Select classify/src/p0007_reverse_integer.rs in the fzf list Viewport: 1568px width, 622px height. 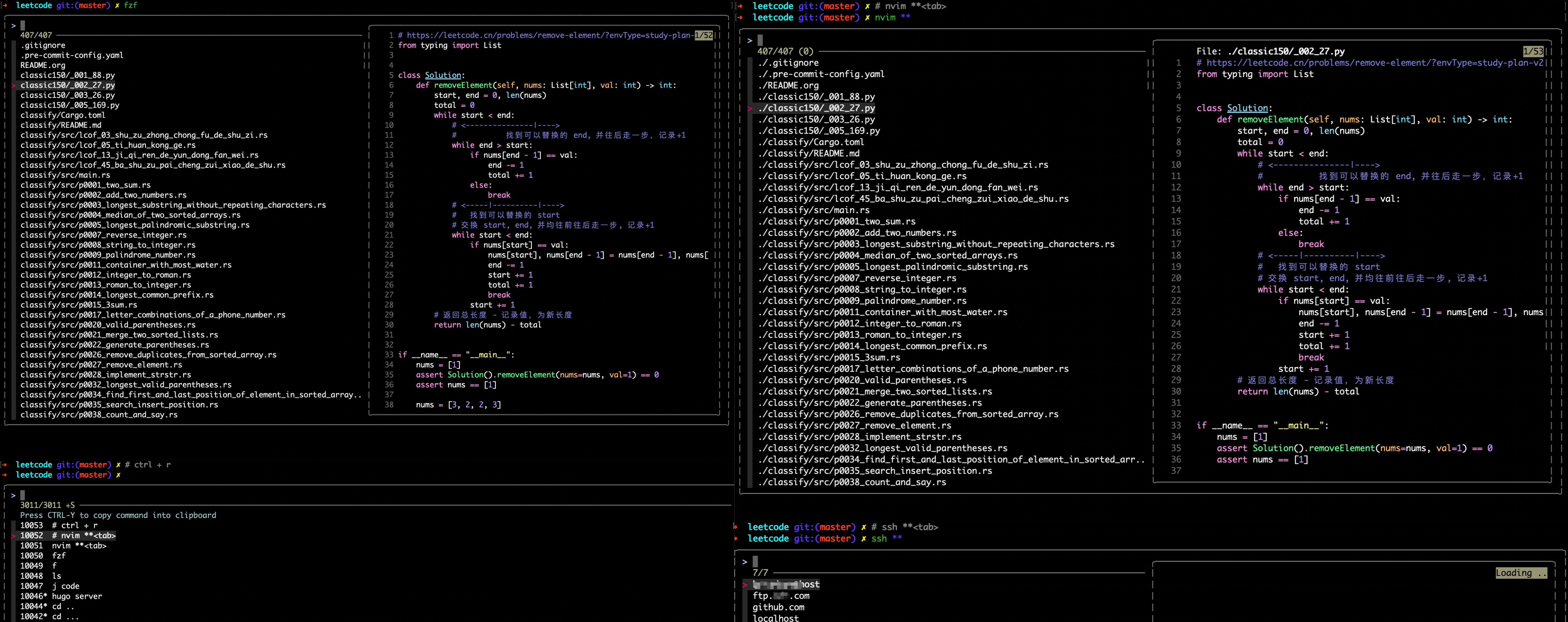tap(104, 235)
